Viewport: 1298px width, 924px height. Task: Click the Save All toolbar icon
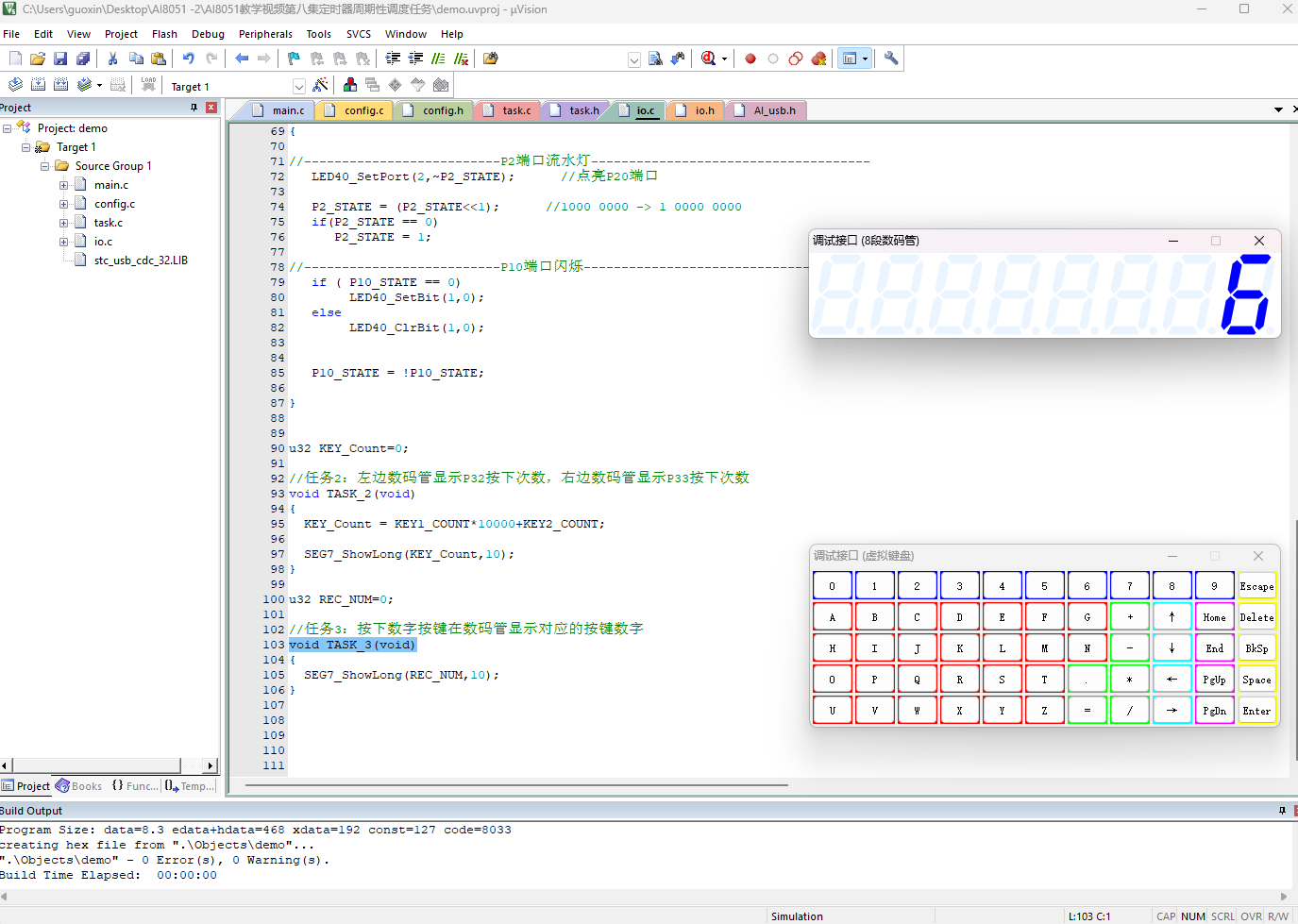(83, 59)
